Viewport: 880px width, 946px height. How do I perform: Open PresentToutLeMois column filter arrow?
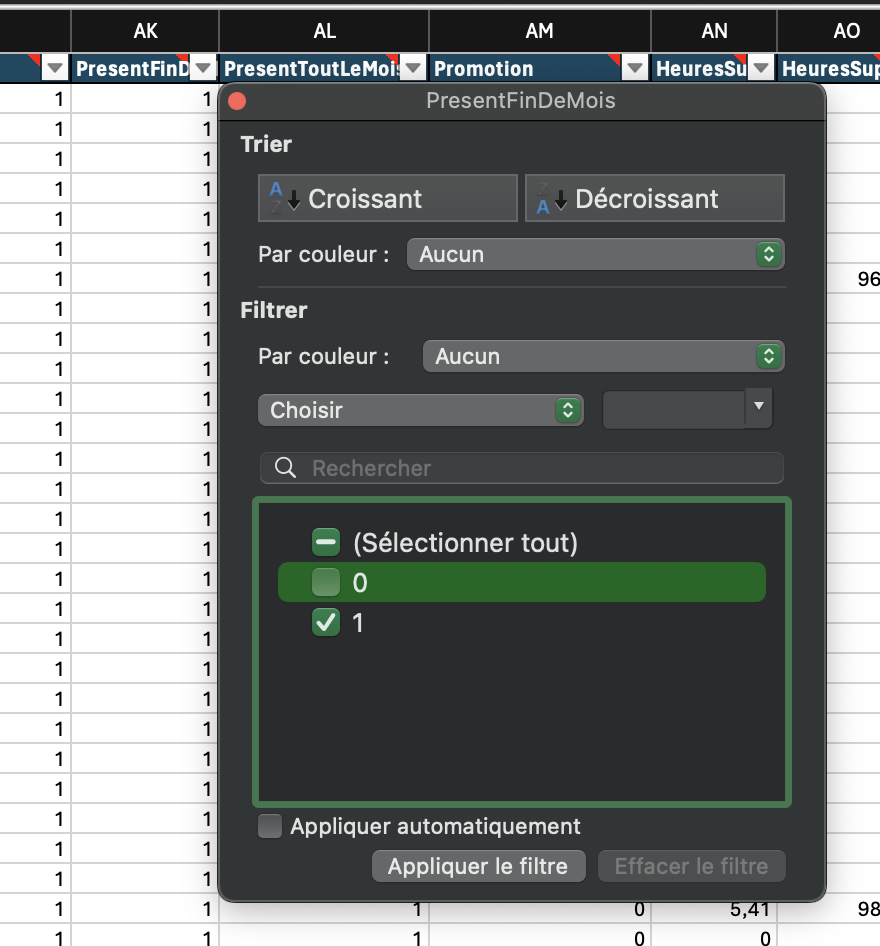(413, 68)
